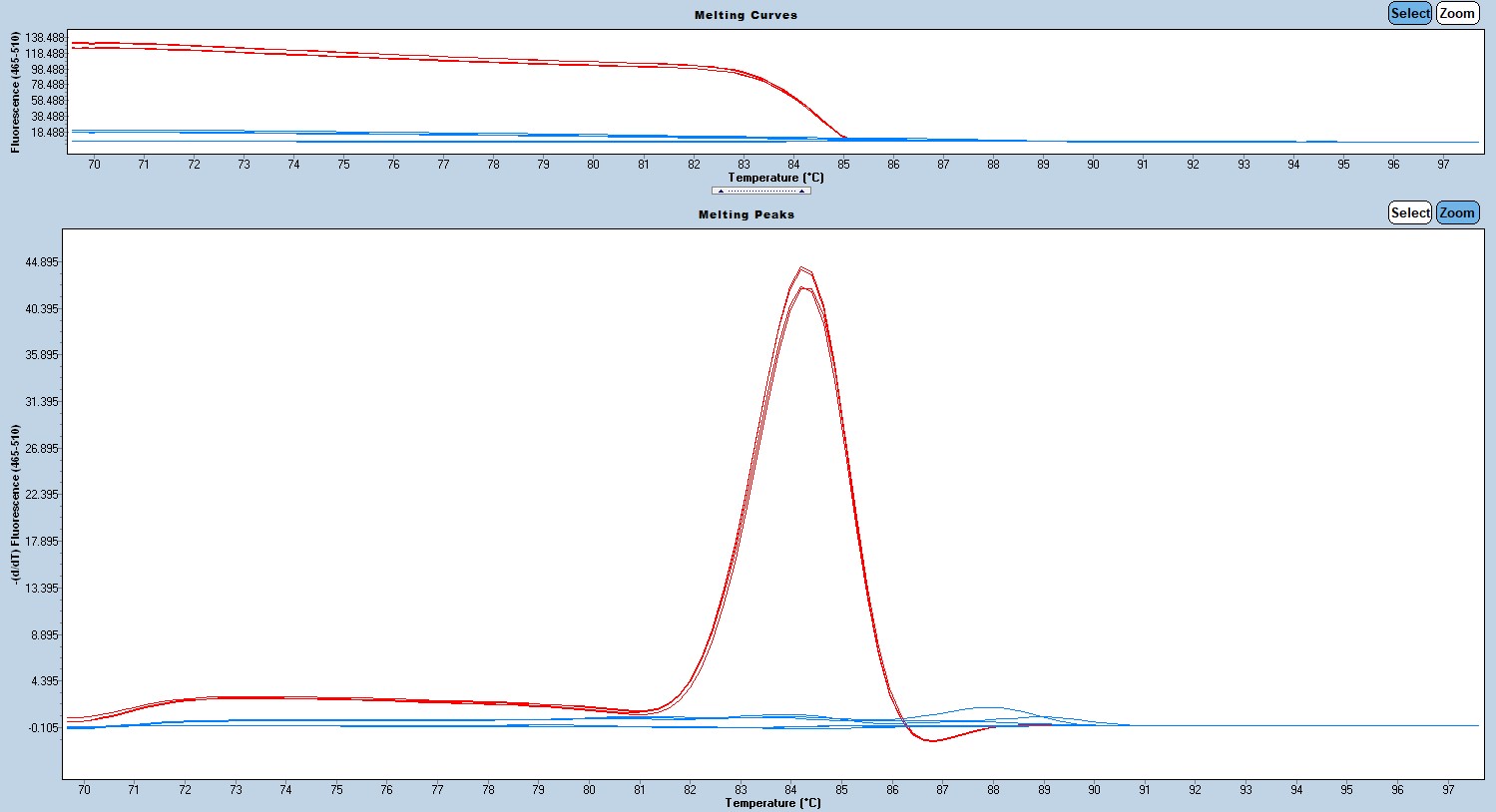
Task: Click left arrow on the panel splitter
Action: [721, 191]
